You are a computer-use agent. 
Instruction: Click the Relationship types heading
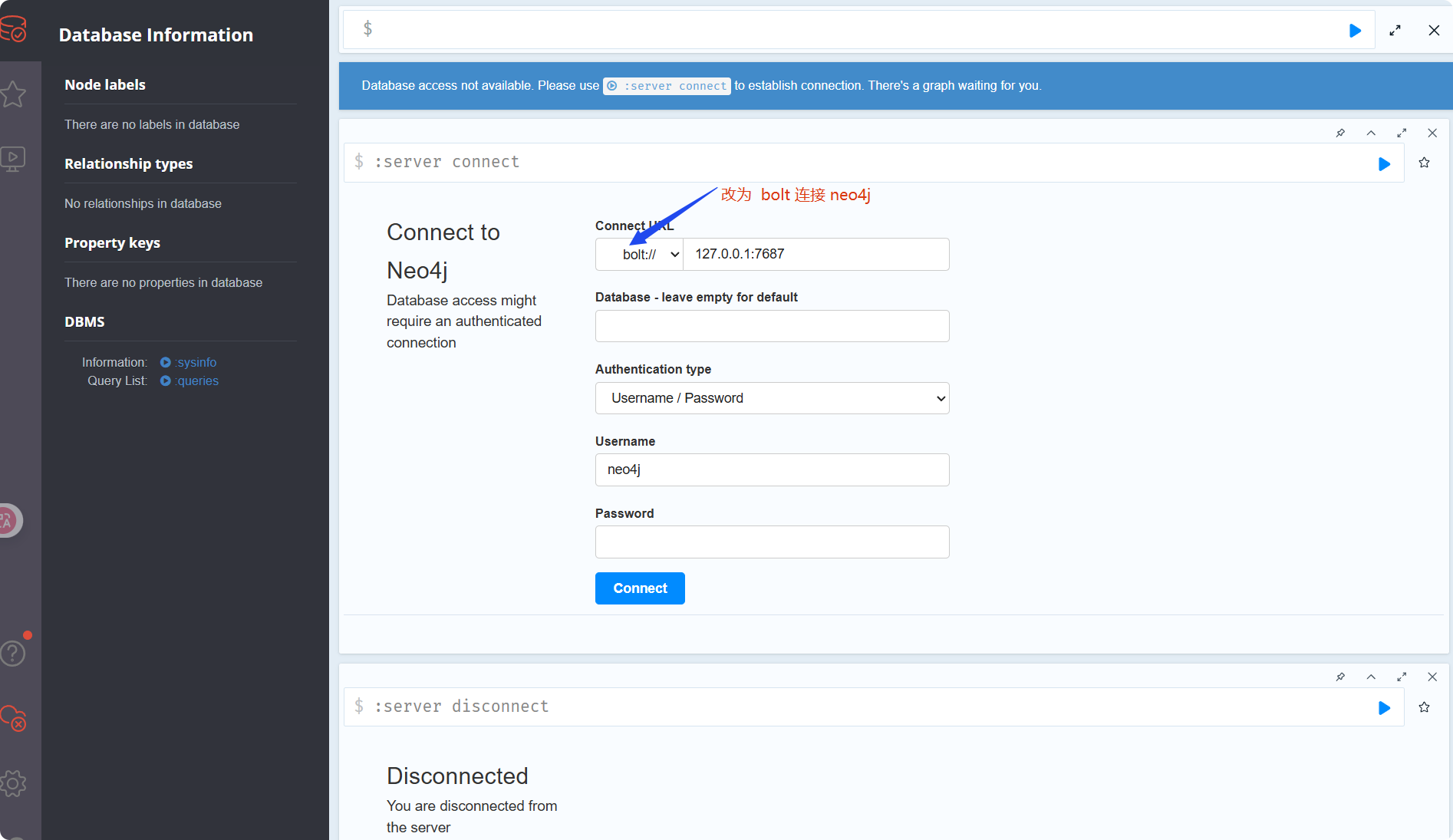129,163
